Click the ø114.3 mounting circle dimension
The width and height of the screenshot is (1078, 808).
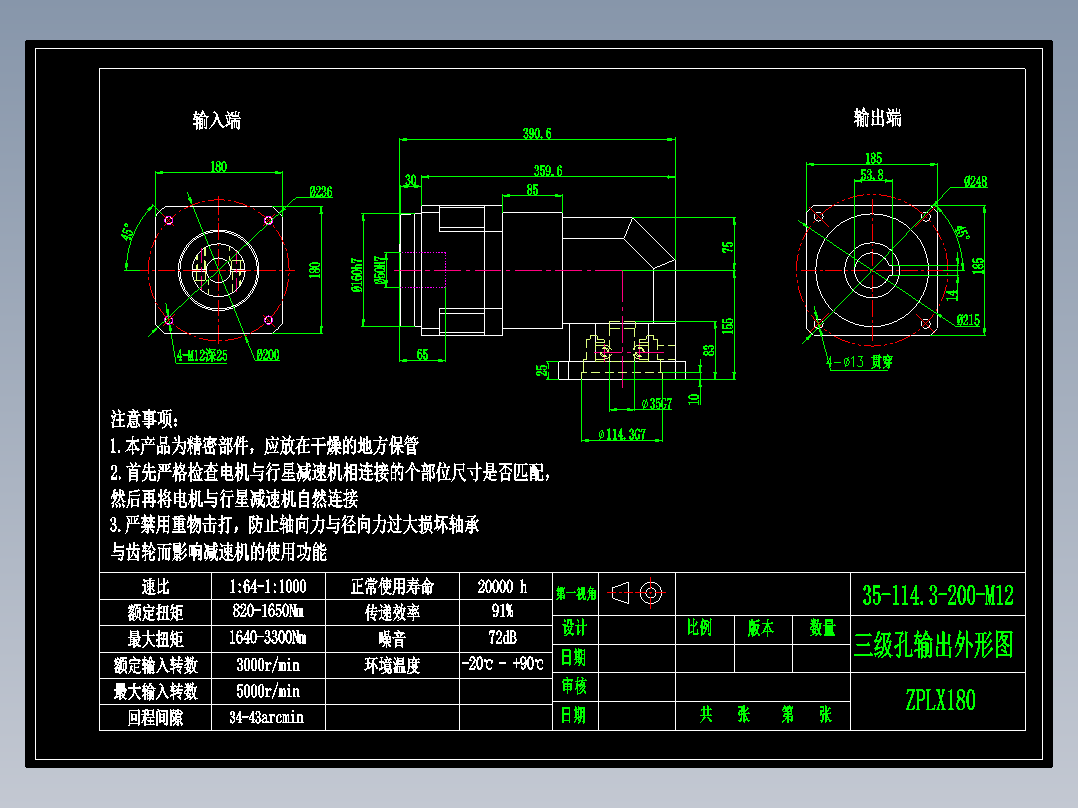coord(622,432)
